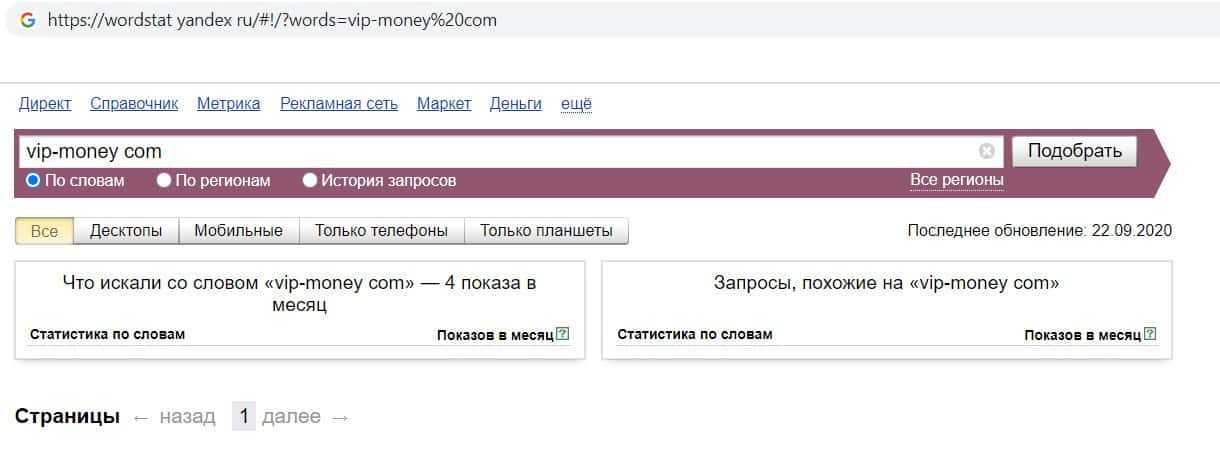Select the "По регионам" radio option
This screenshot has width=1220, height=458.
pyautogui.click(x=165, y=181)
